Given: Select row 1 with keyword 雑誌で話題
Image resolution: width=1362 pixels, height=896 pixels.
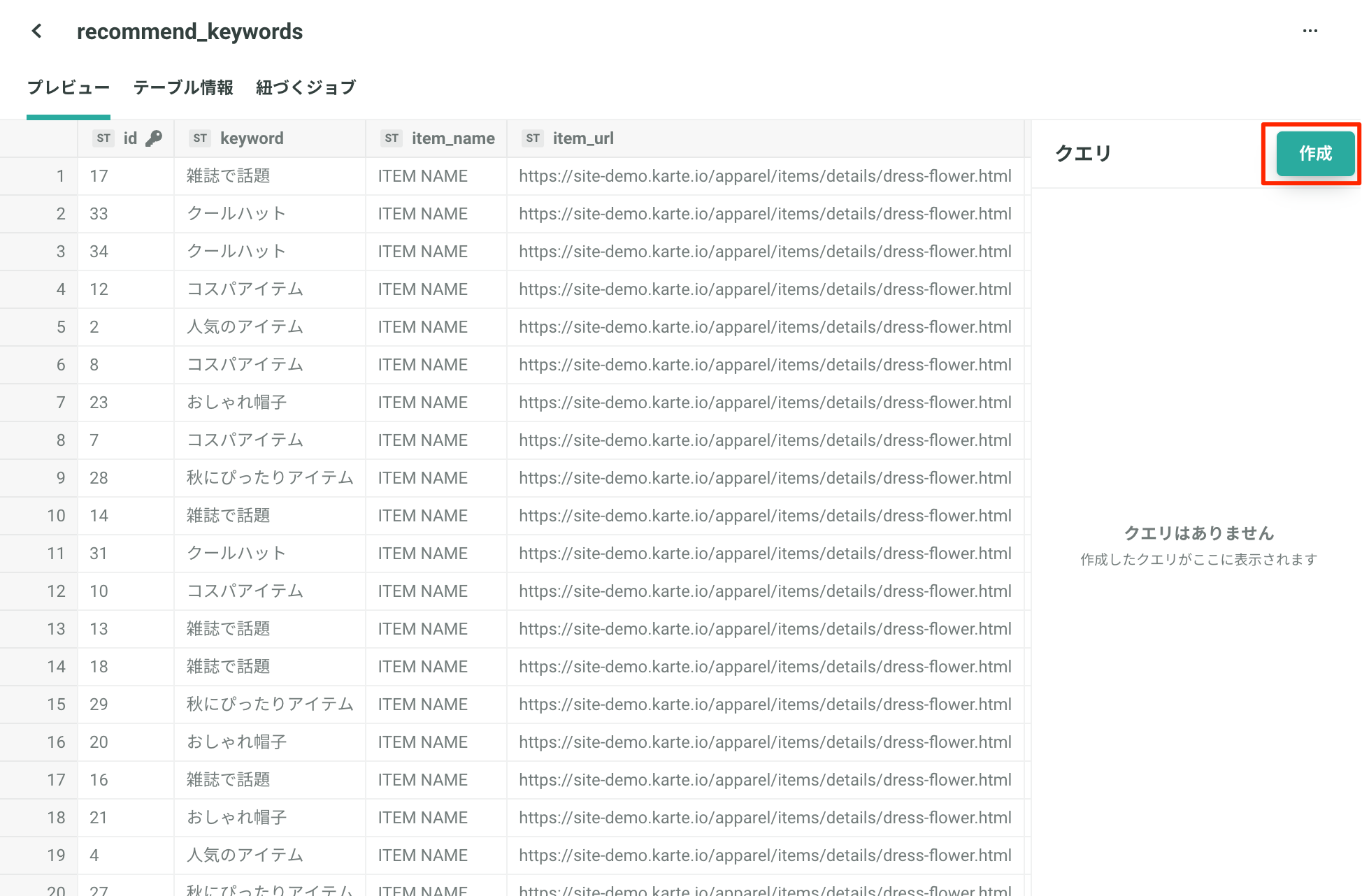Looking at the screenshot, I should pos(512,176).
